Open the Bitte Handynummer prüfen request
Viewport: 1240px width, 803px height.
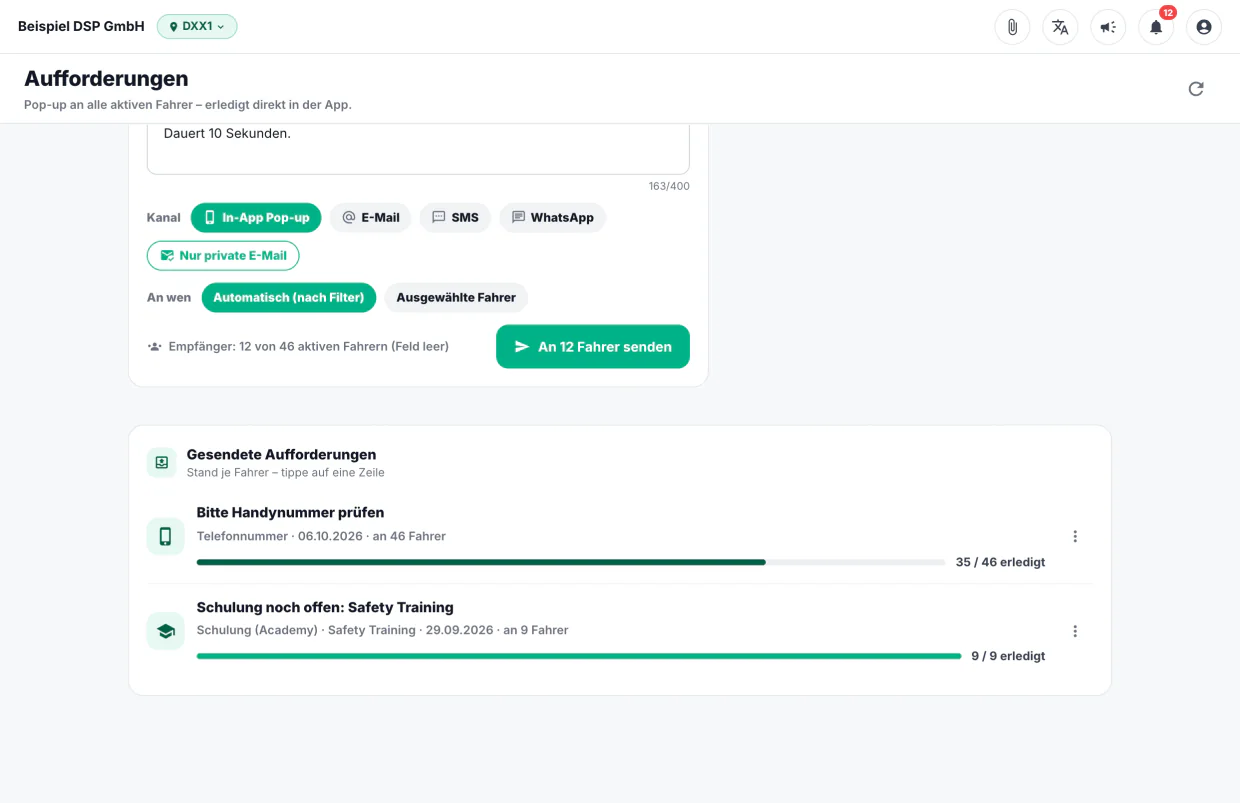(x=620, y=536)
